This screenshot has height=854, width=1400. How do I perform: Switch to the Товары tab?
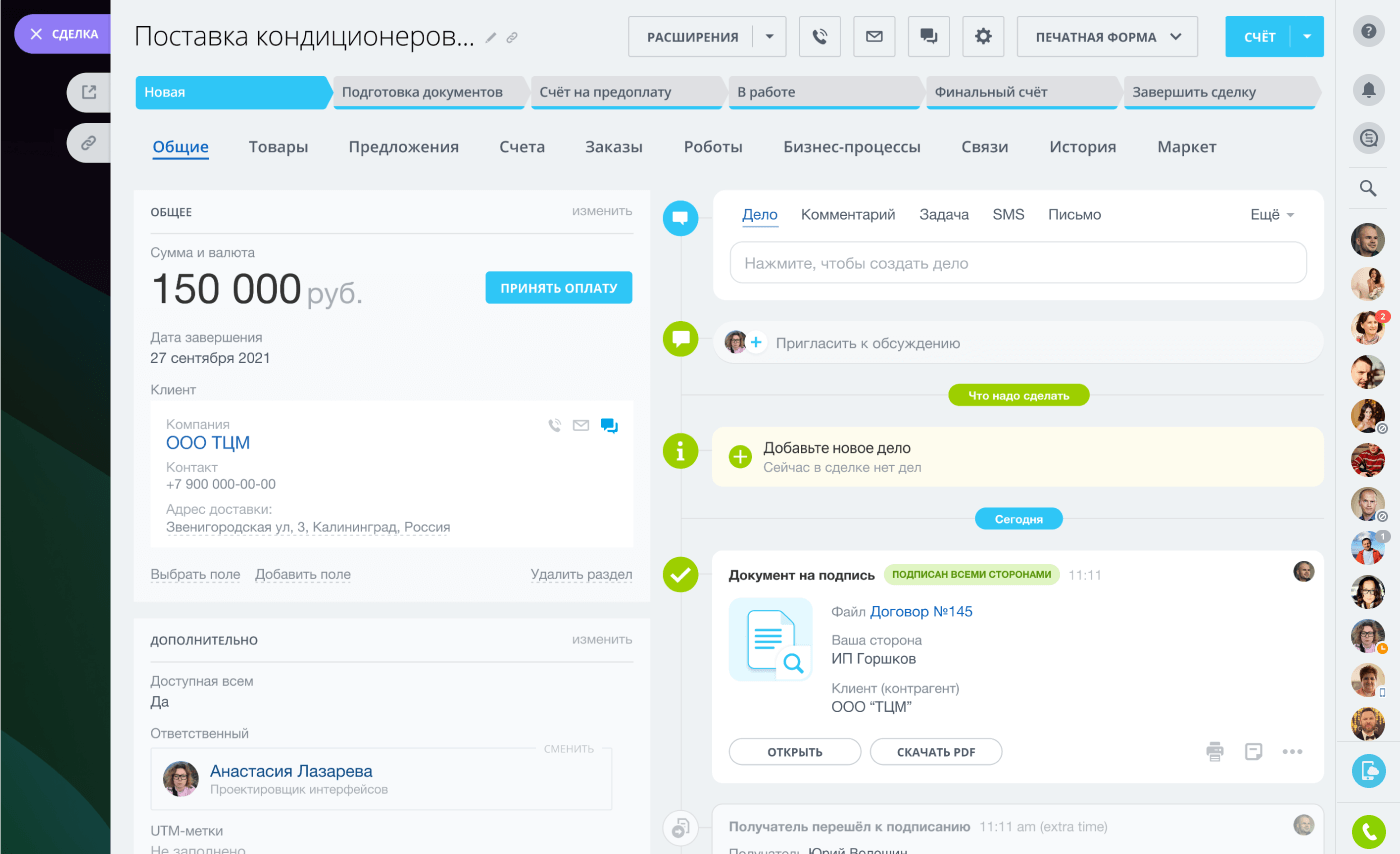click(x=278, y=147)
